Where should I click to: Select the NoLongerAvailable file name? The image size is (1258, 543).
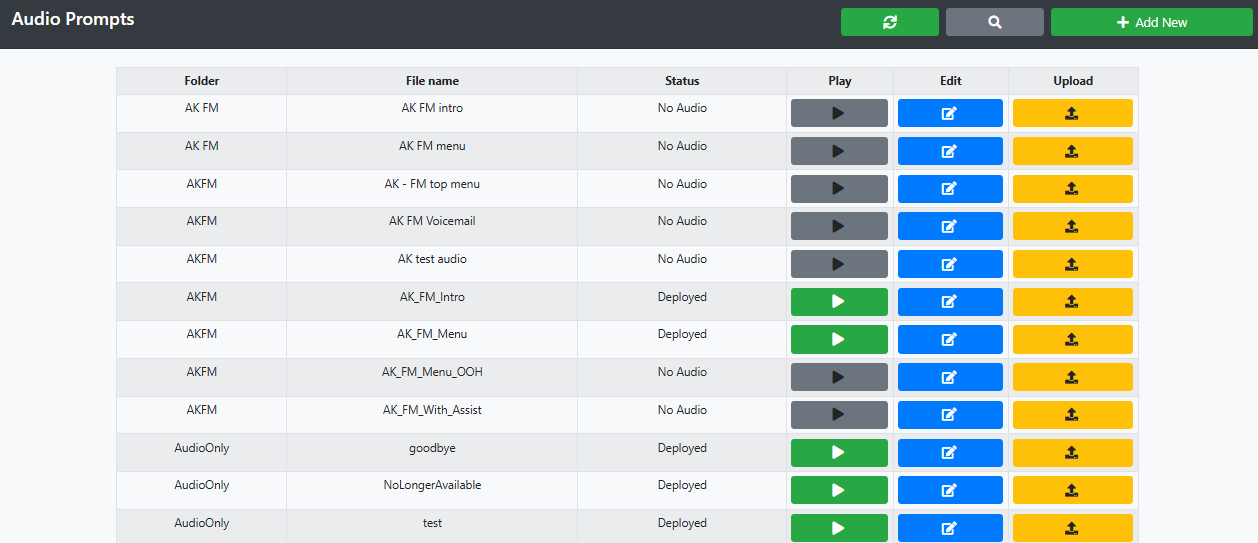click(x=432, y=485)
